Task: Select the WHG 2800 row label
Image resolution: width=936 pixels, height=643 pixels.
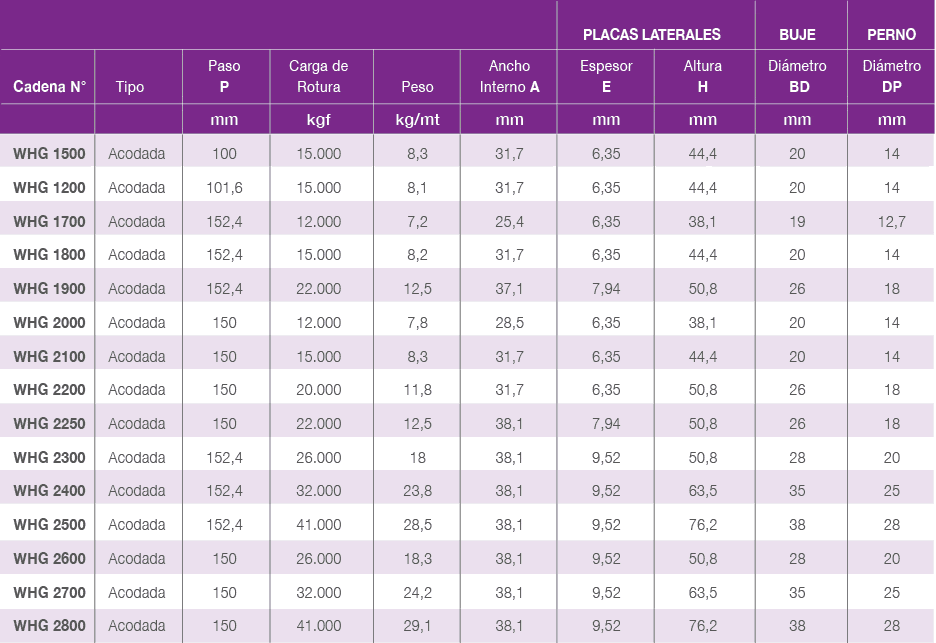Action: pos(49,626)
